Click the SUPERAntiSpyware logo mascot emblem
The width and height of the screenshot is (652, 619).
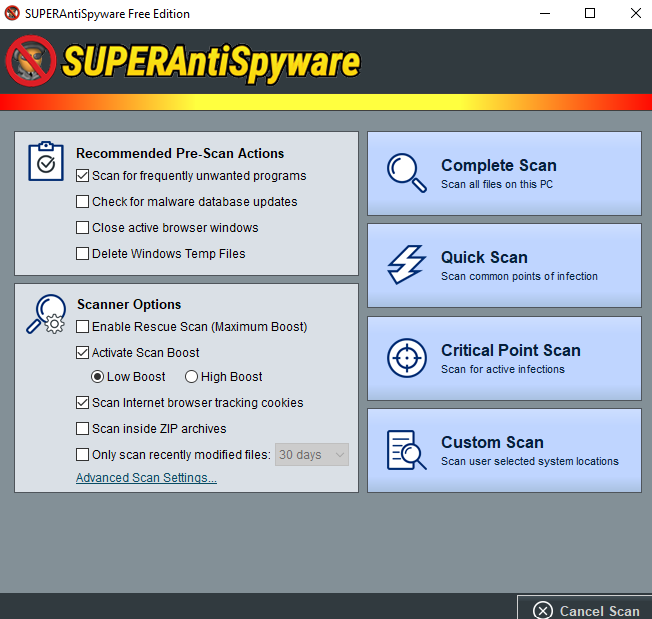(31, 61)
